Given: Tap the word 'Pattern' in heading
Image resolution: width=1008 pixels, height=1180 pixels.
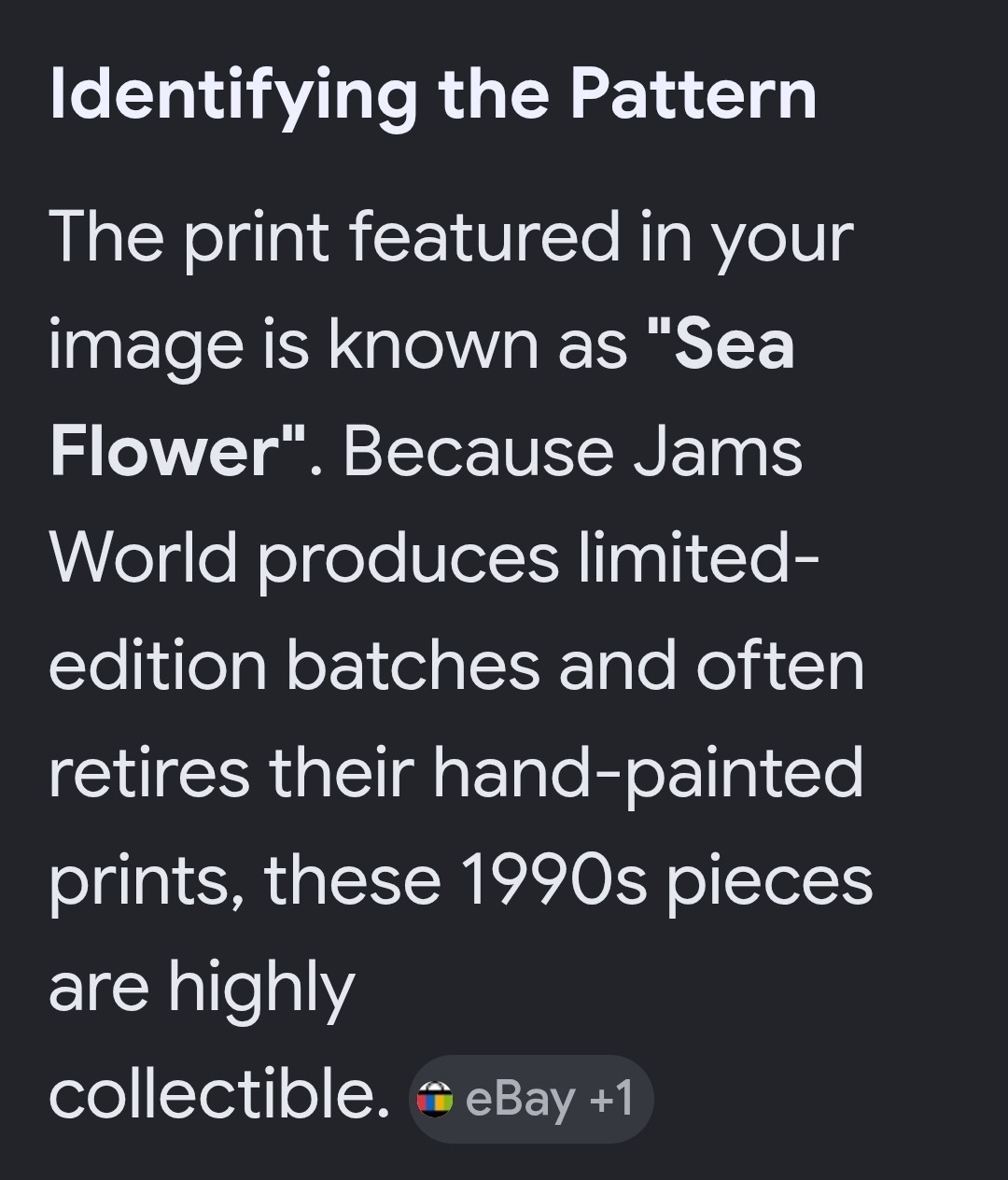Looking at the screenshot, I should 693,94.
